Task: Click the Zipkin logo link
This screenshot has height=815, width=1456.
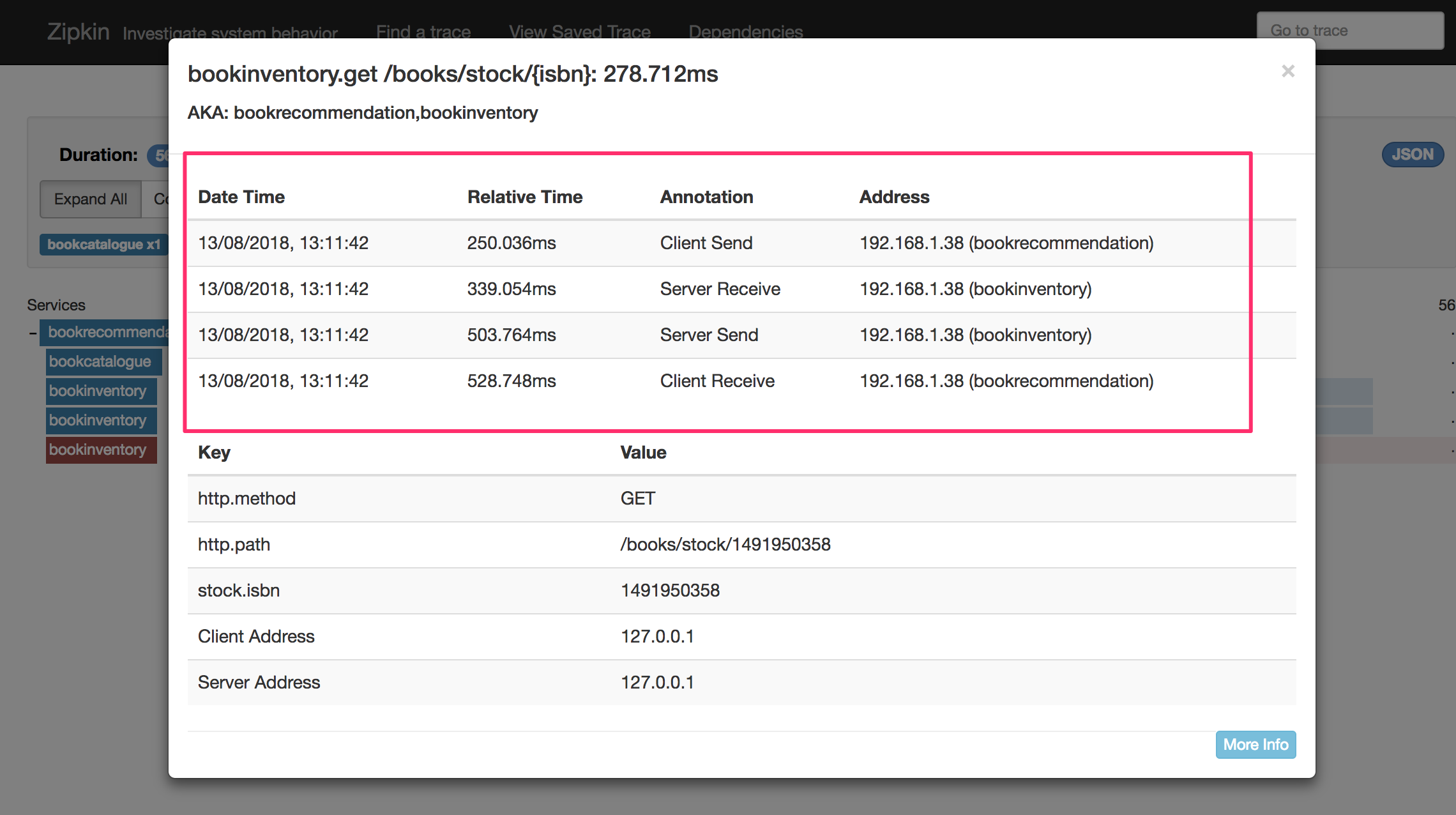Action: [78, 32]
